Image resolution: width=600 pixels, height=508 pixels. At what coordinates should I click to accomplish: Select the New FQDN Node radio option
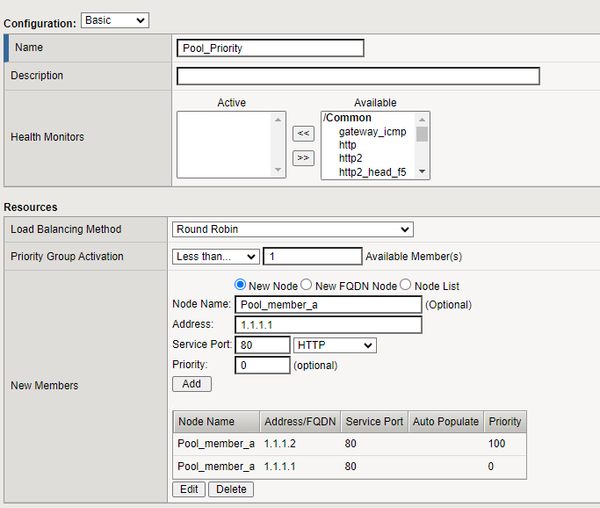point(307,286)
